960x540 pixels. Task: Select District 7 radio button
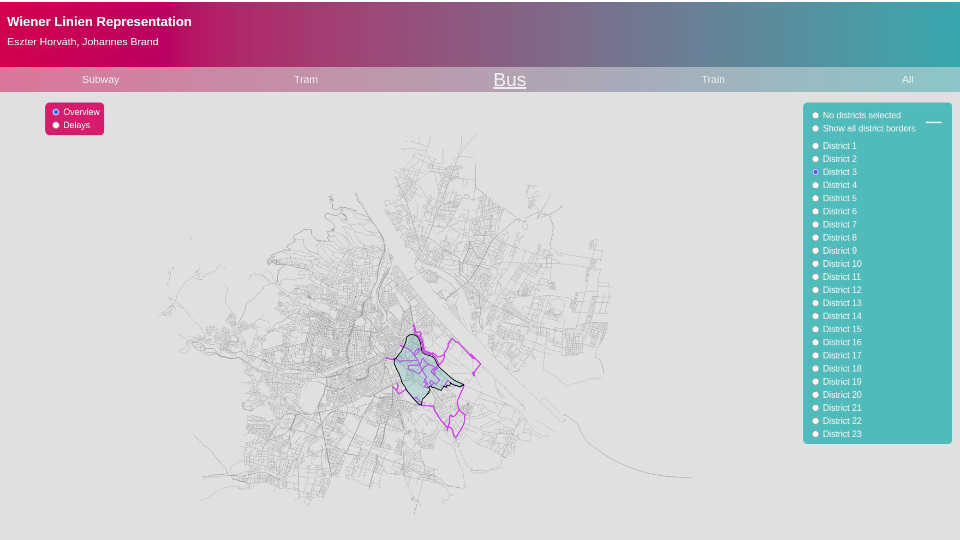(816, 224)
